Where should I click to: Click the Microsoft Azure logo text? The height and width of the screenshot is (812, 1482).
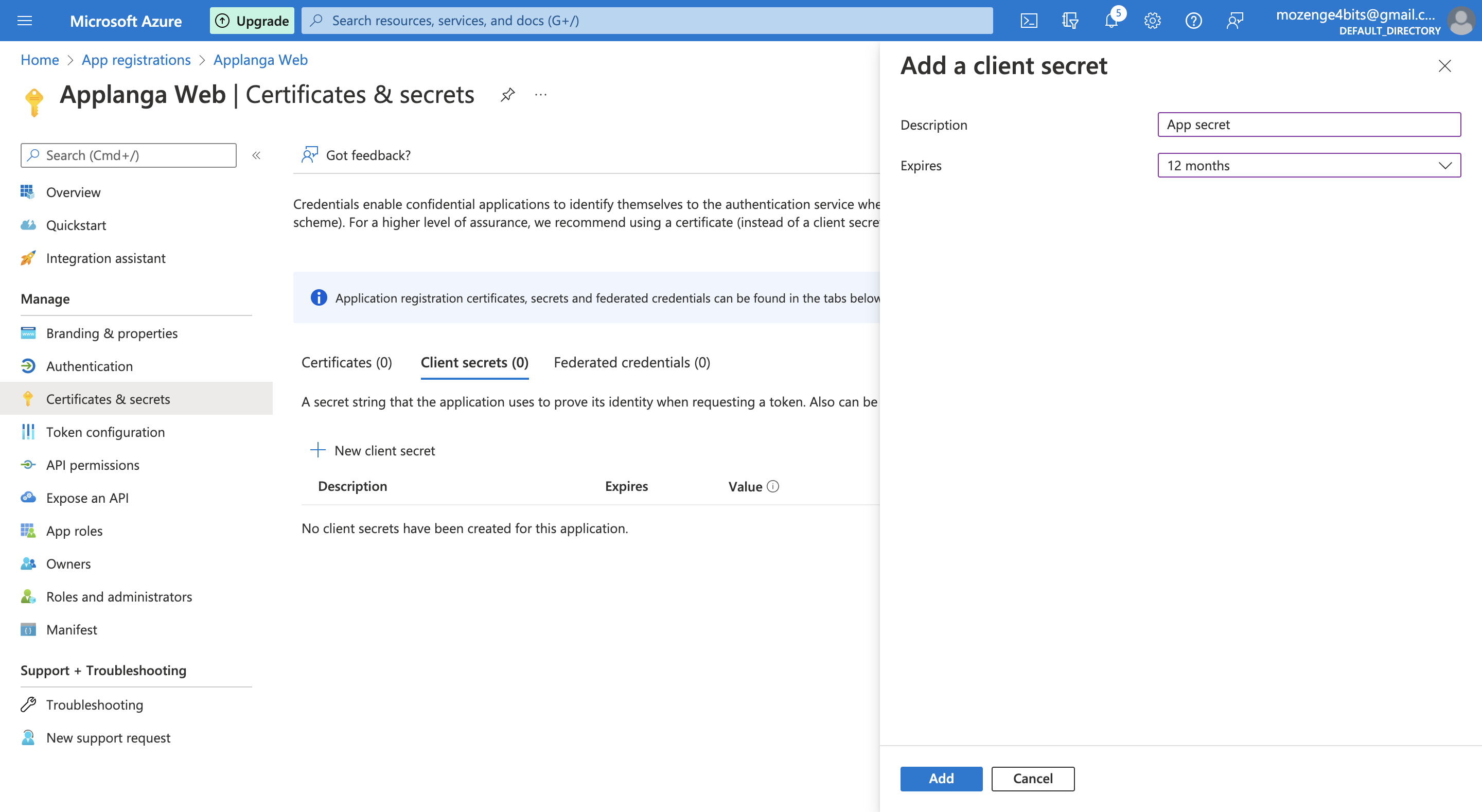point(126,21)
